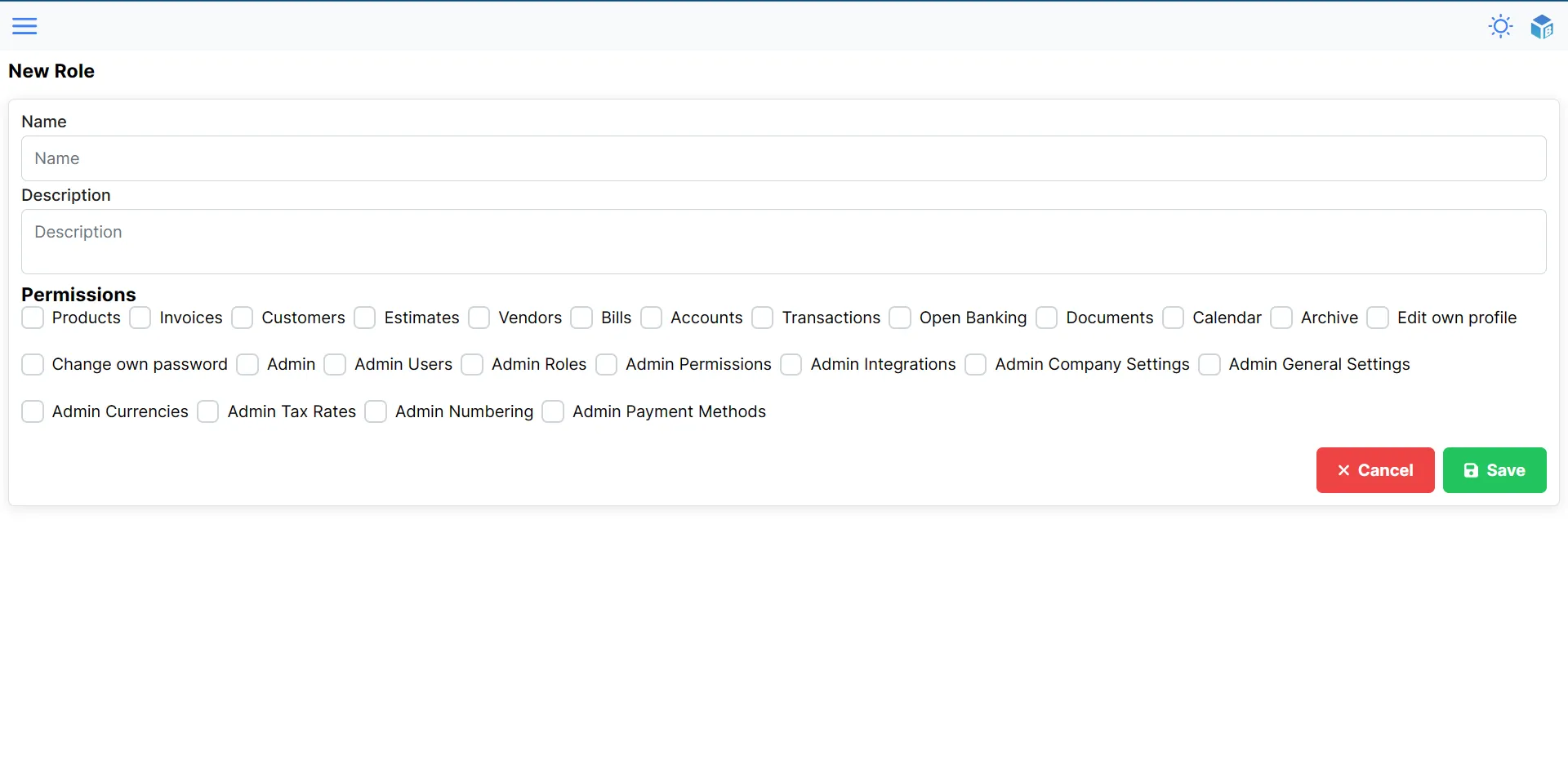Screen dimensions: 1568x760
Task: Toggle Change own password permission
Action: 33,364
